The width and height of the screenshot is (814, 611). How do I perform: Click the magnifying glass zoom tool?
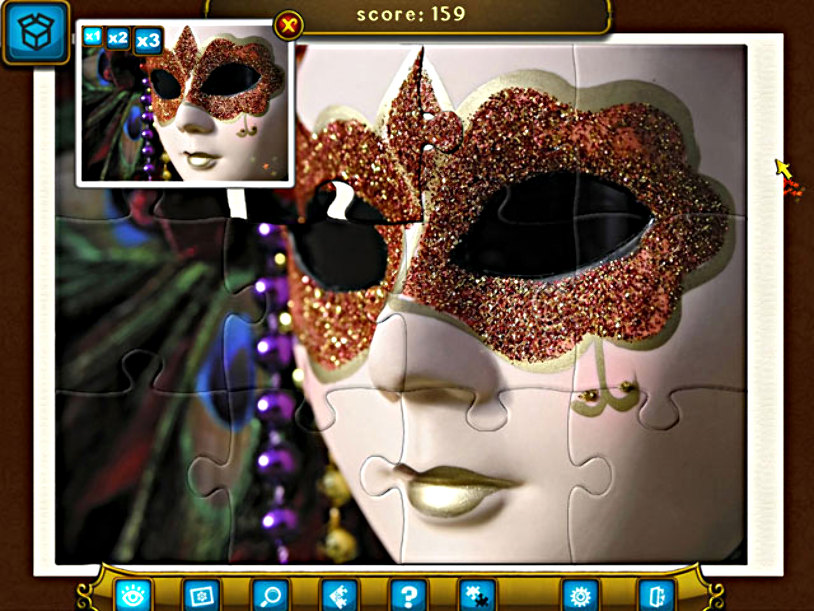click(270, 595)
